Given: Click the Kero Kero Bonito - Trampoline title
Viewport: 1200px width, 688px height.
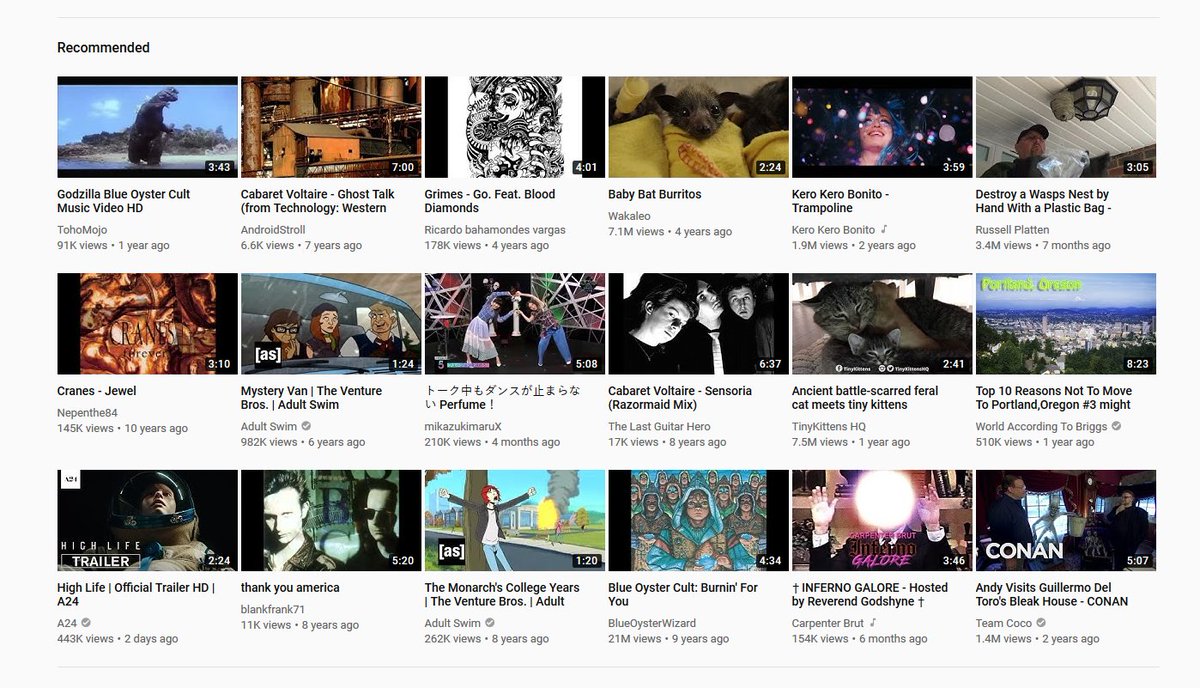Looking at the screenshot, I should (x=840, y=201).
